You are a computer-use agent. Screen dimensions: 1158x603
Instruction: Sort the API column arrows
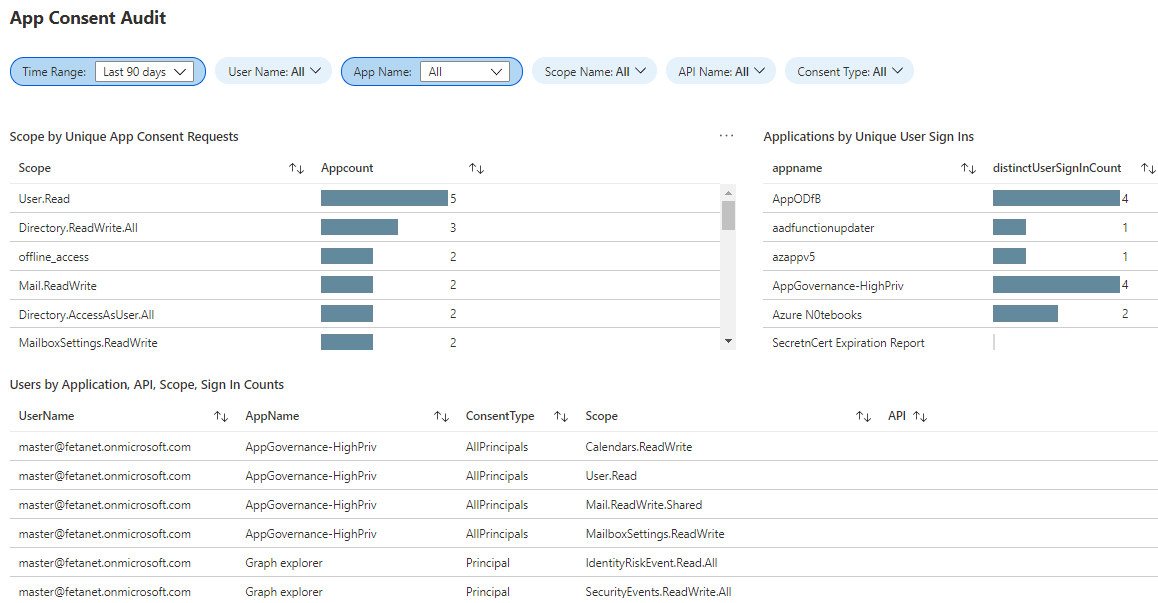[920, 416]
